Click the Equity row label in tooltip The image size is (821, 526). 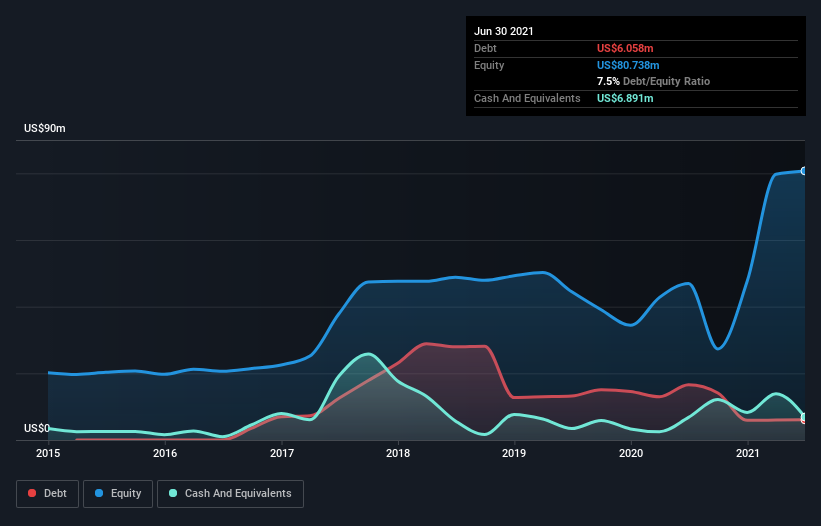coord(489,65)
